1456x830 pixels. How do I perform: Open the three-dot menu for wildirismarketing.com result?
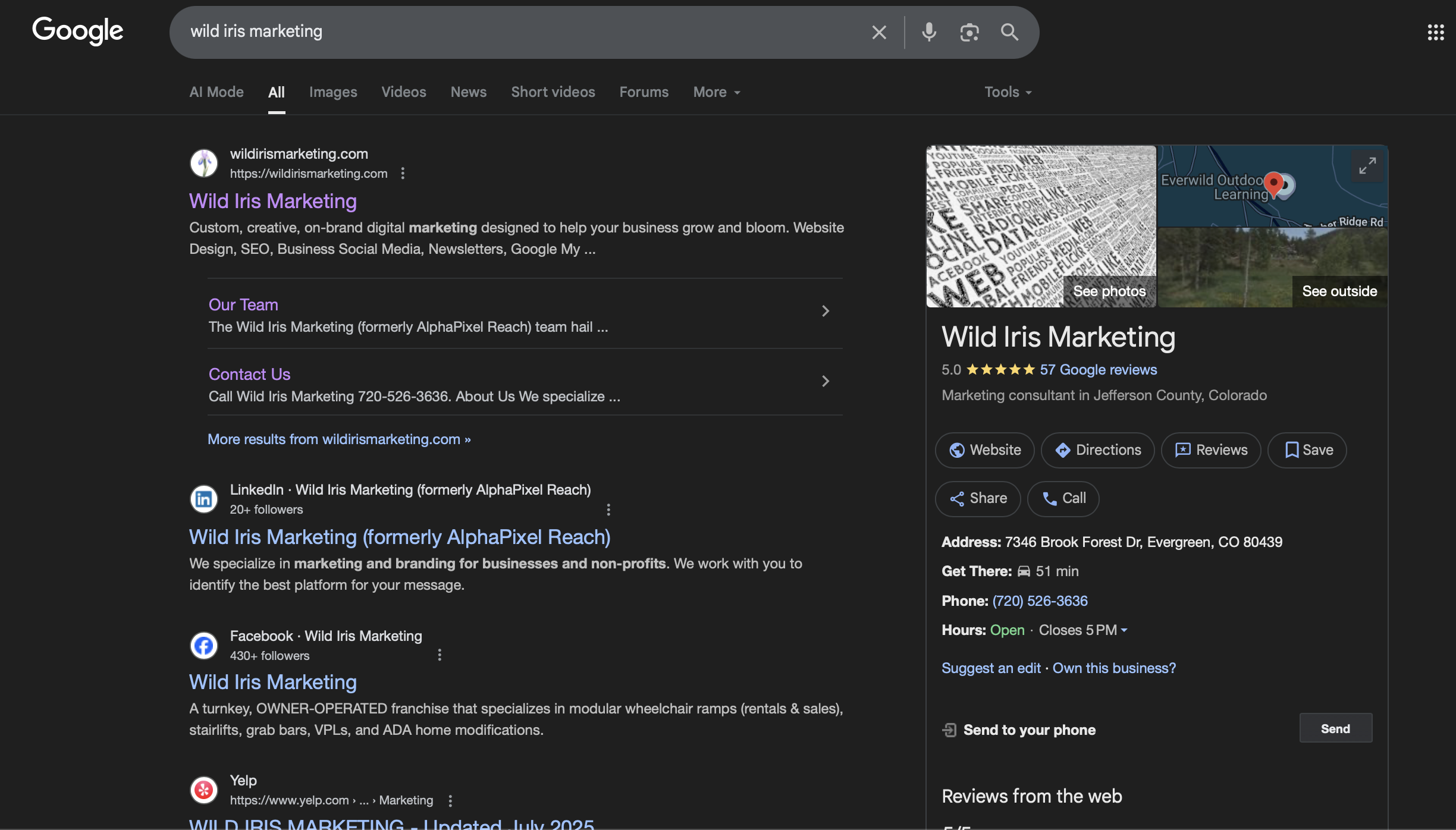pos(403,173)
